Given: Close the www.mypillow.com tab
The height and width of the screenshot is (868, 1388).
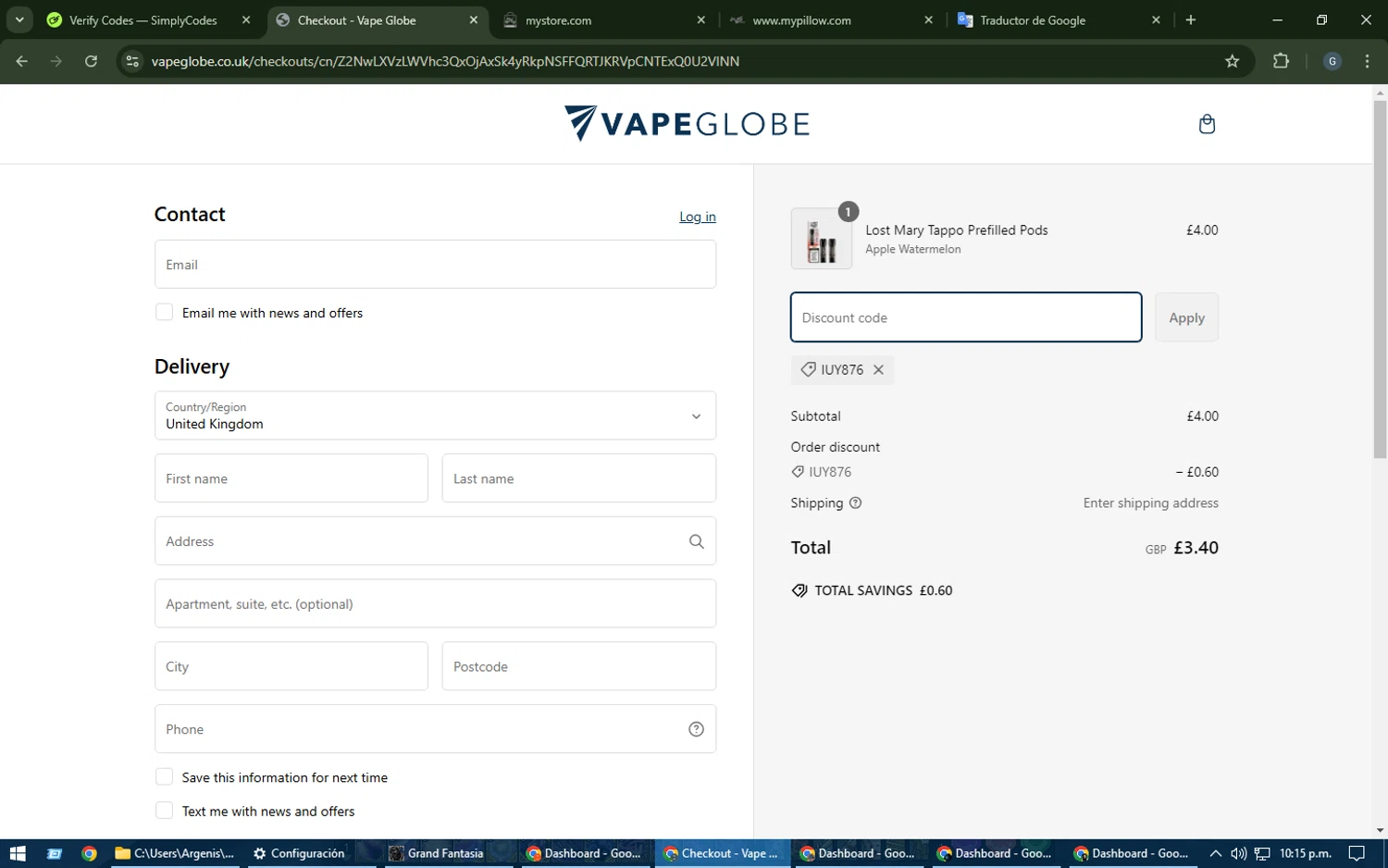Looking at the screenshot, I should pyautogui.click(x=928, y=19).
